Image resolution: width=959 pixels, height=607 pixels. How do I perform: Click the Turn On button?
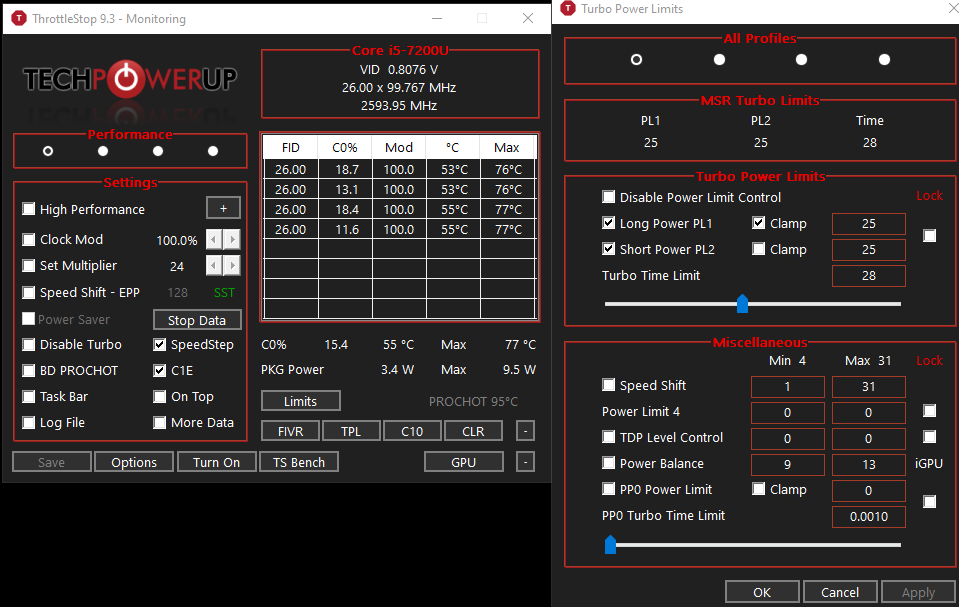(x=217, y=462)
